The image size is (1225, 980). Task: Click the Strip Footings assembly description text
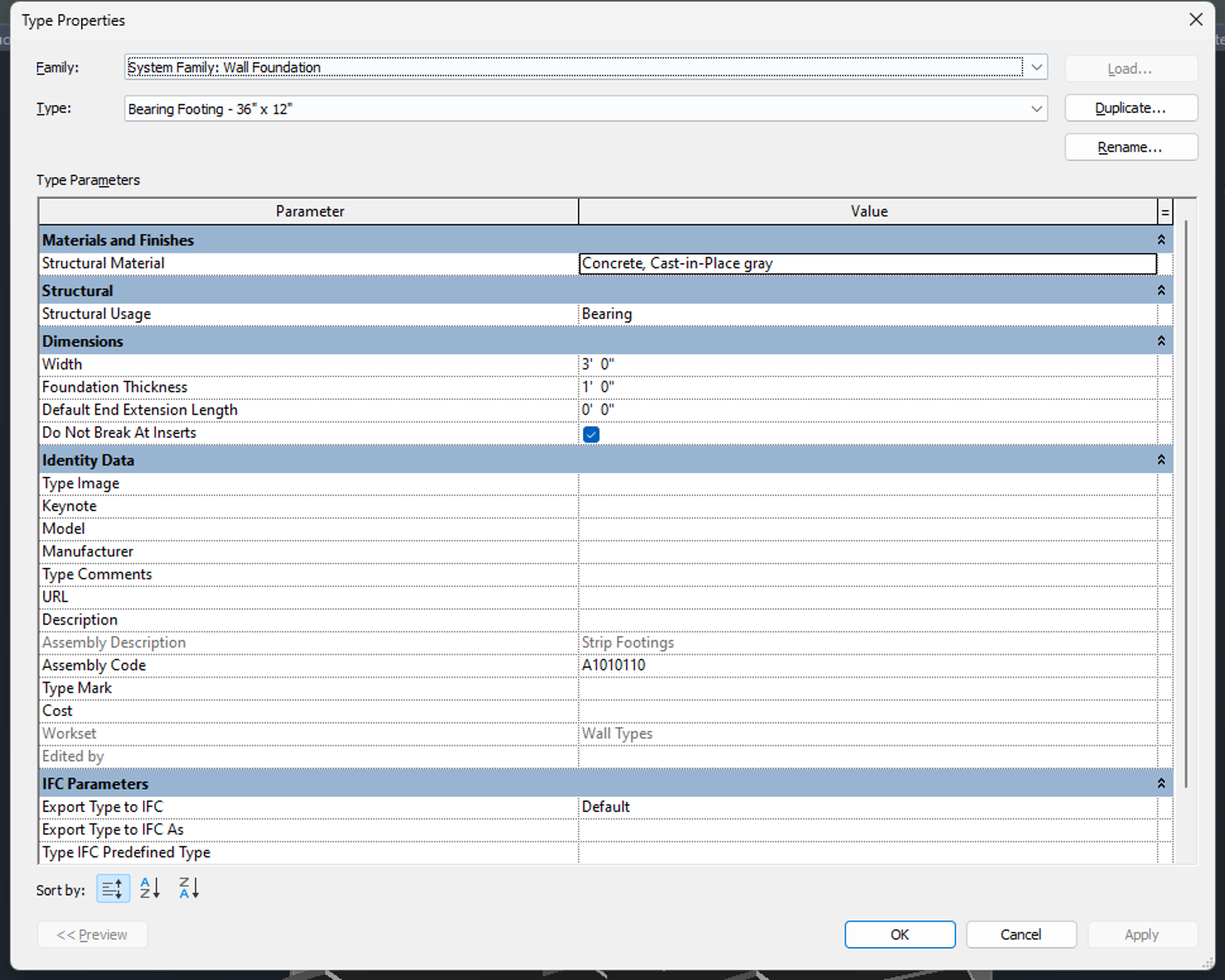pos(628,643)
